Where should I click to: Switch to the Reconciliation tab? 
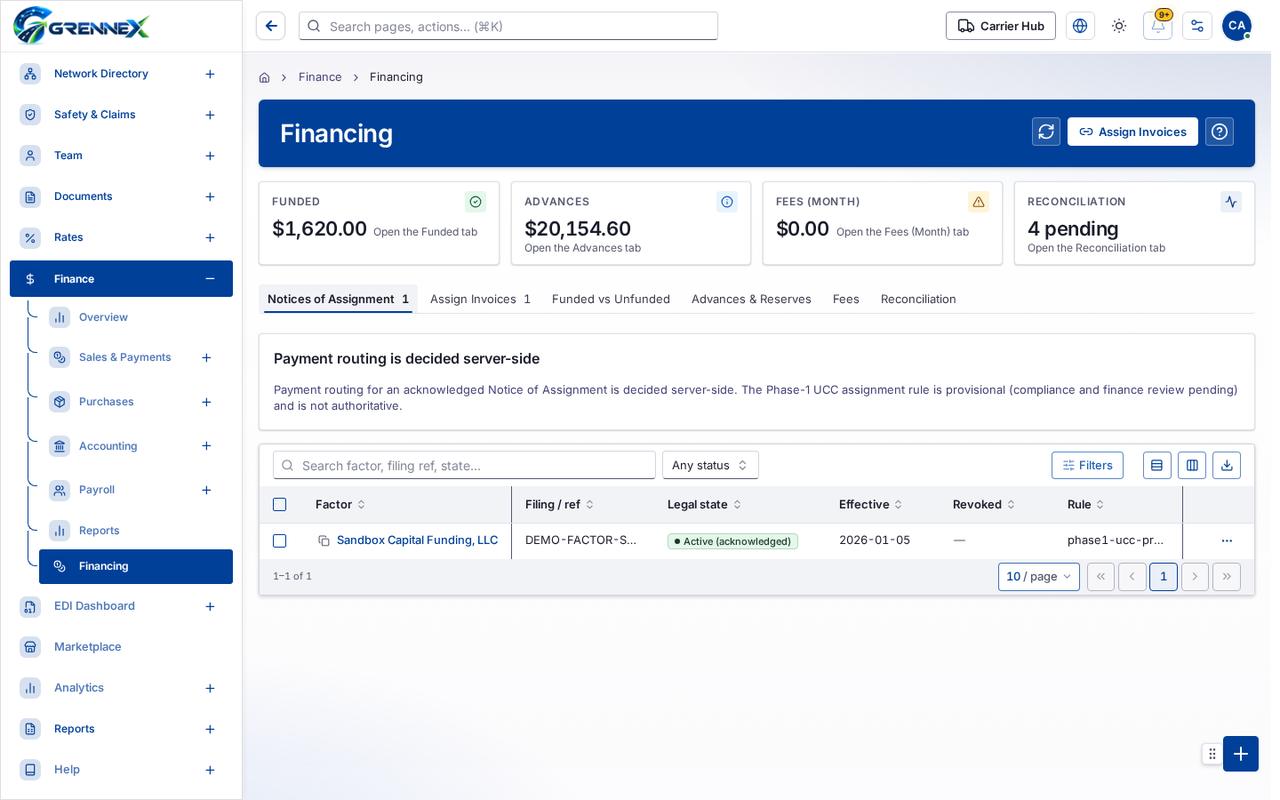click(x=918, y=299)
